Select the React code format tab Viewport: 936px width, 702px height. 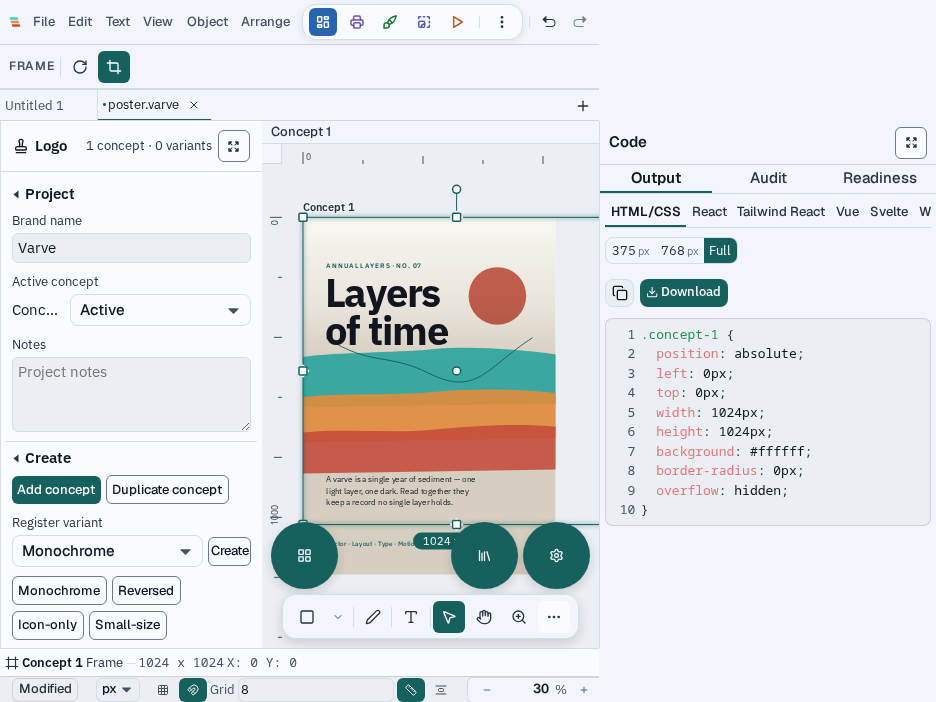pos(709,212)
